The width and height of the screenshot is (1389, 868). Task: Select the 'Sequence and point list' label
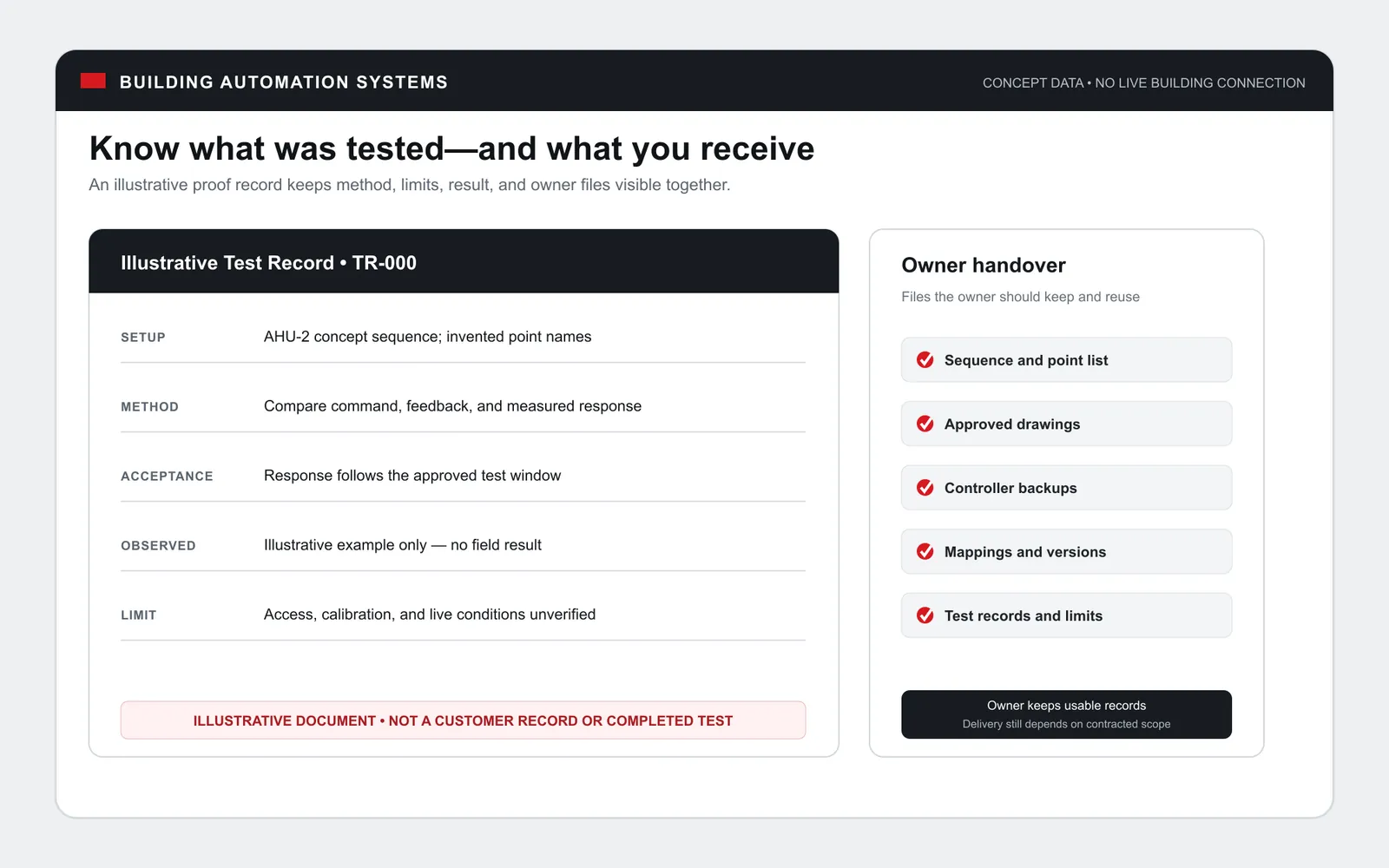click(1026, 360)
